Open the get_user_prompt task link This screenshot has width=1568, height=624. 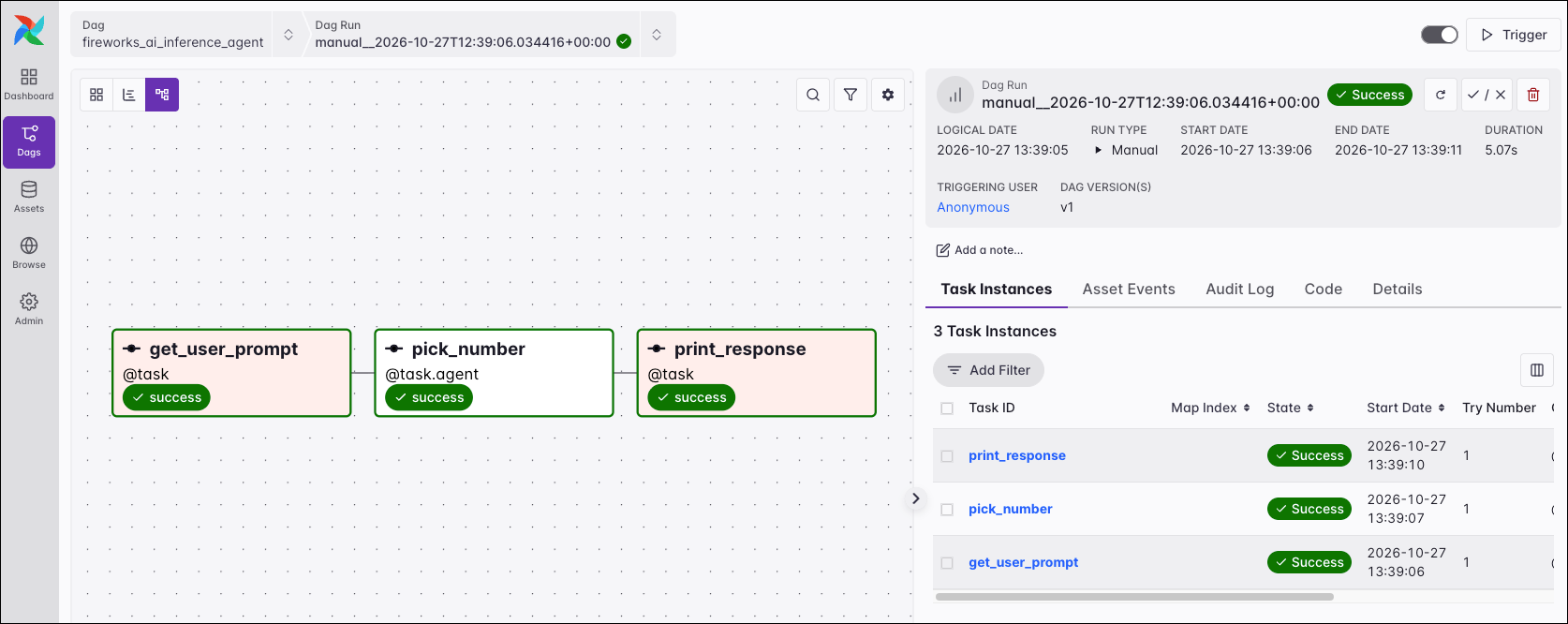[1024, 562]
